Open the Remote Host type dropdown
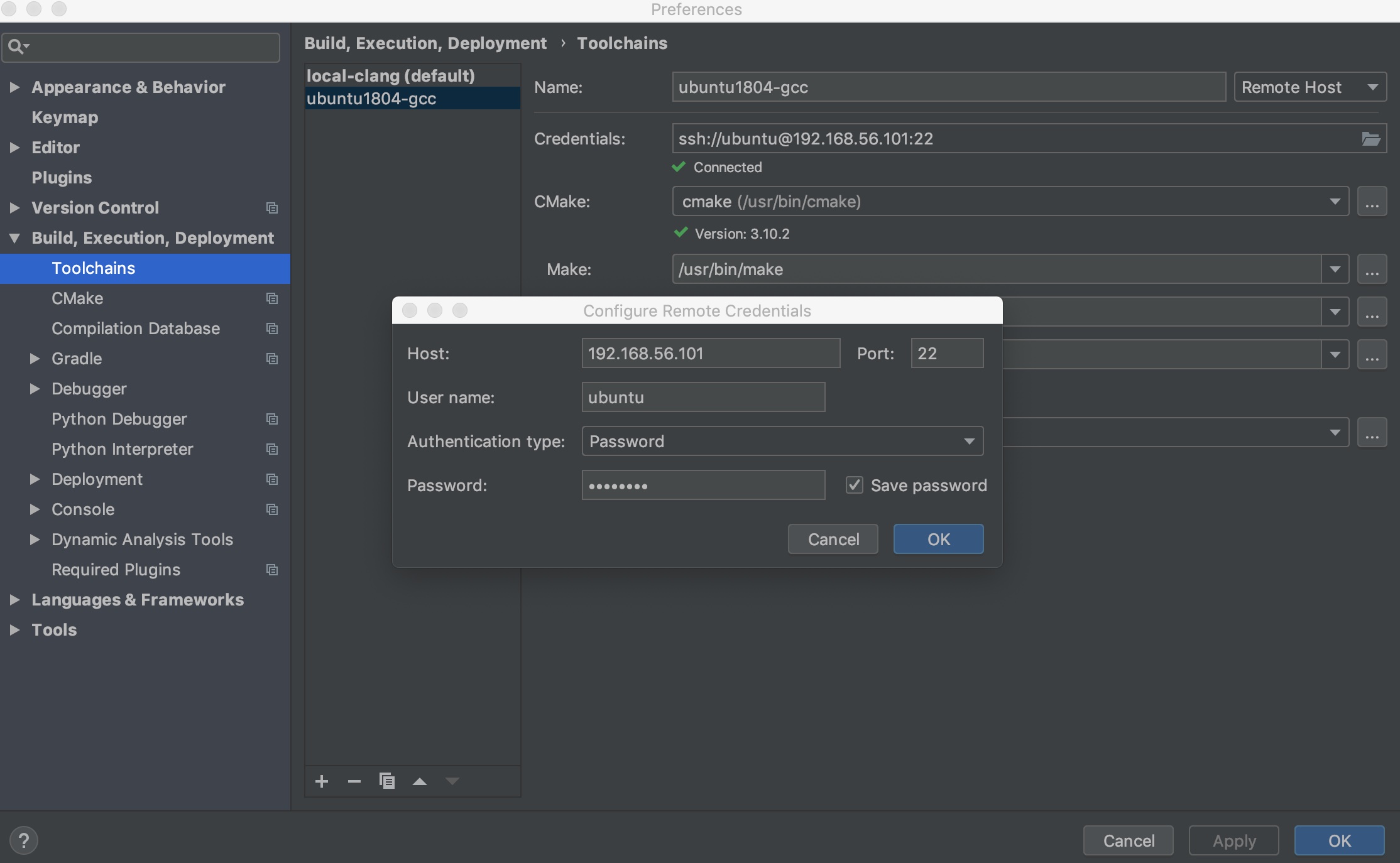 pos(1310,87)
